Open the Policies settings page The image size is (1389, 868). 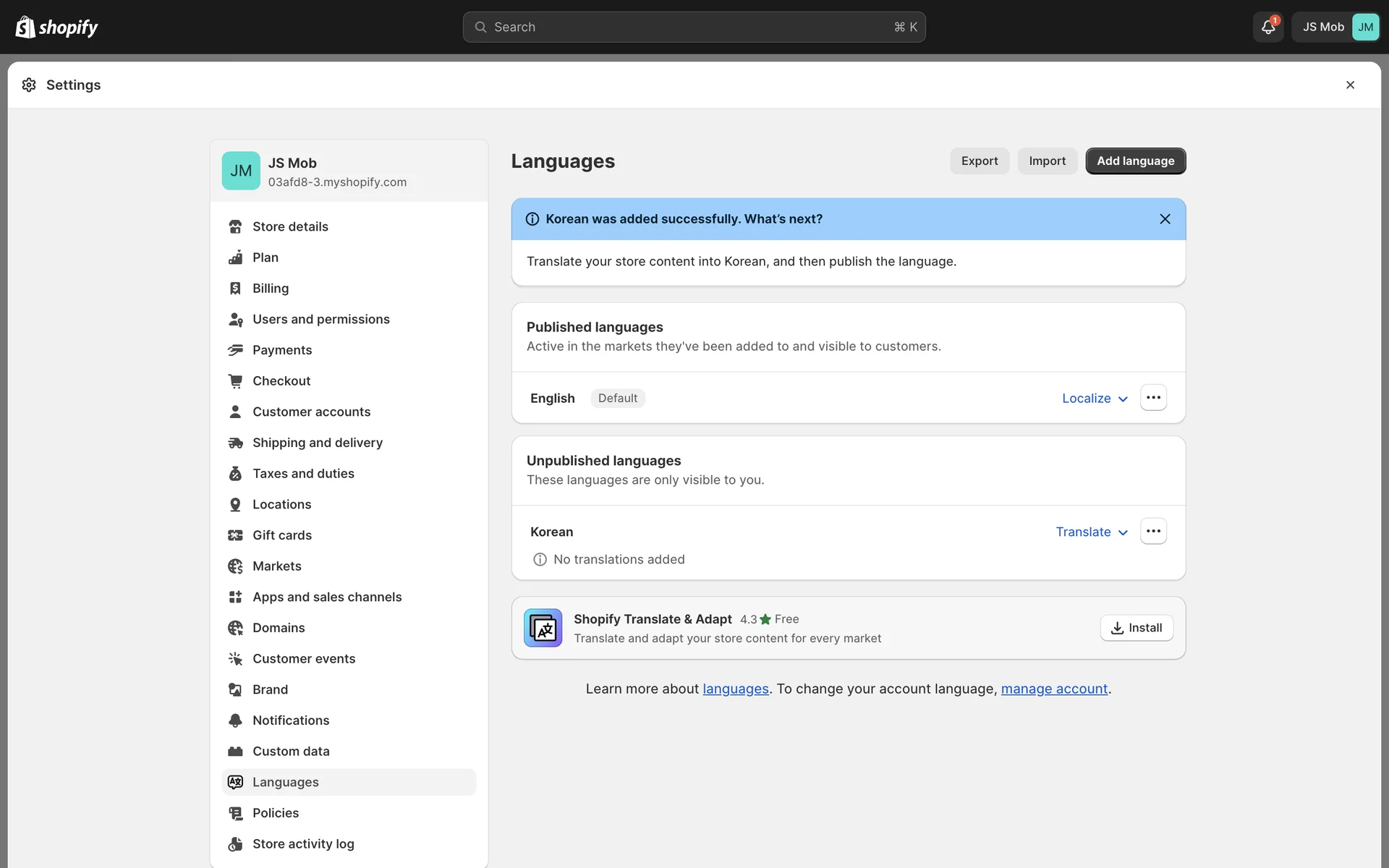pos(276,813)
